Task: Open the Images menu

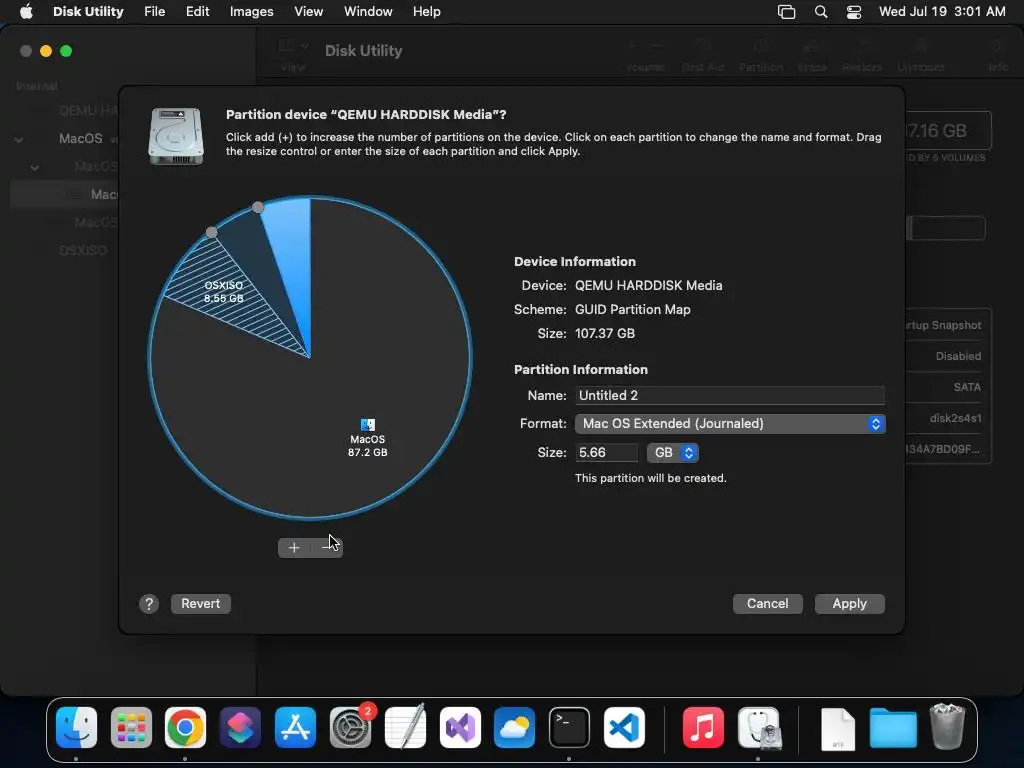Action: tap(251, 12)
